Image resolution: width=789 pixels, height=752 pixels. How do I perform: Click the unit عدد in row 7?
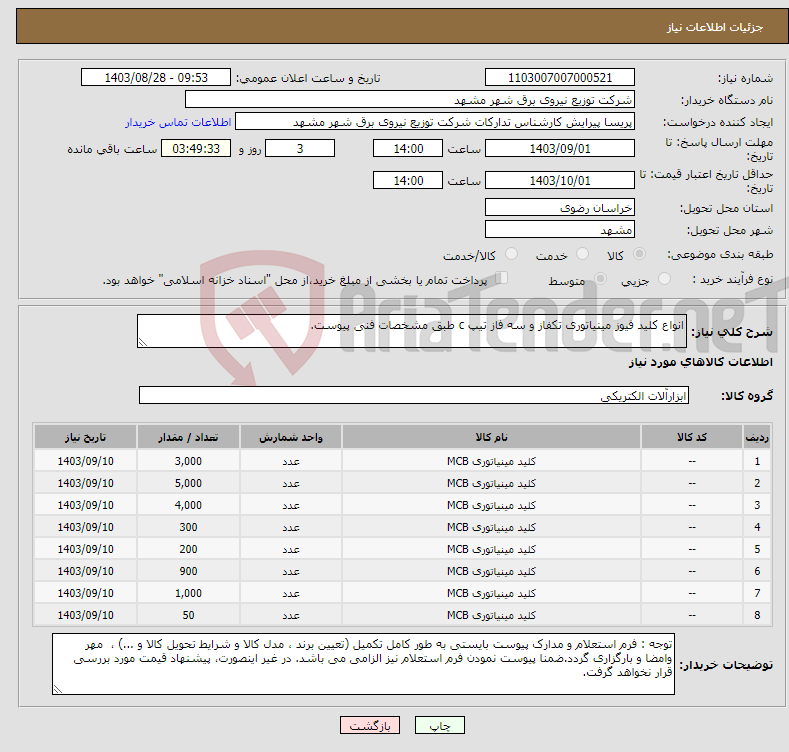pyautogui.click(x=291, y=593)
